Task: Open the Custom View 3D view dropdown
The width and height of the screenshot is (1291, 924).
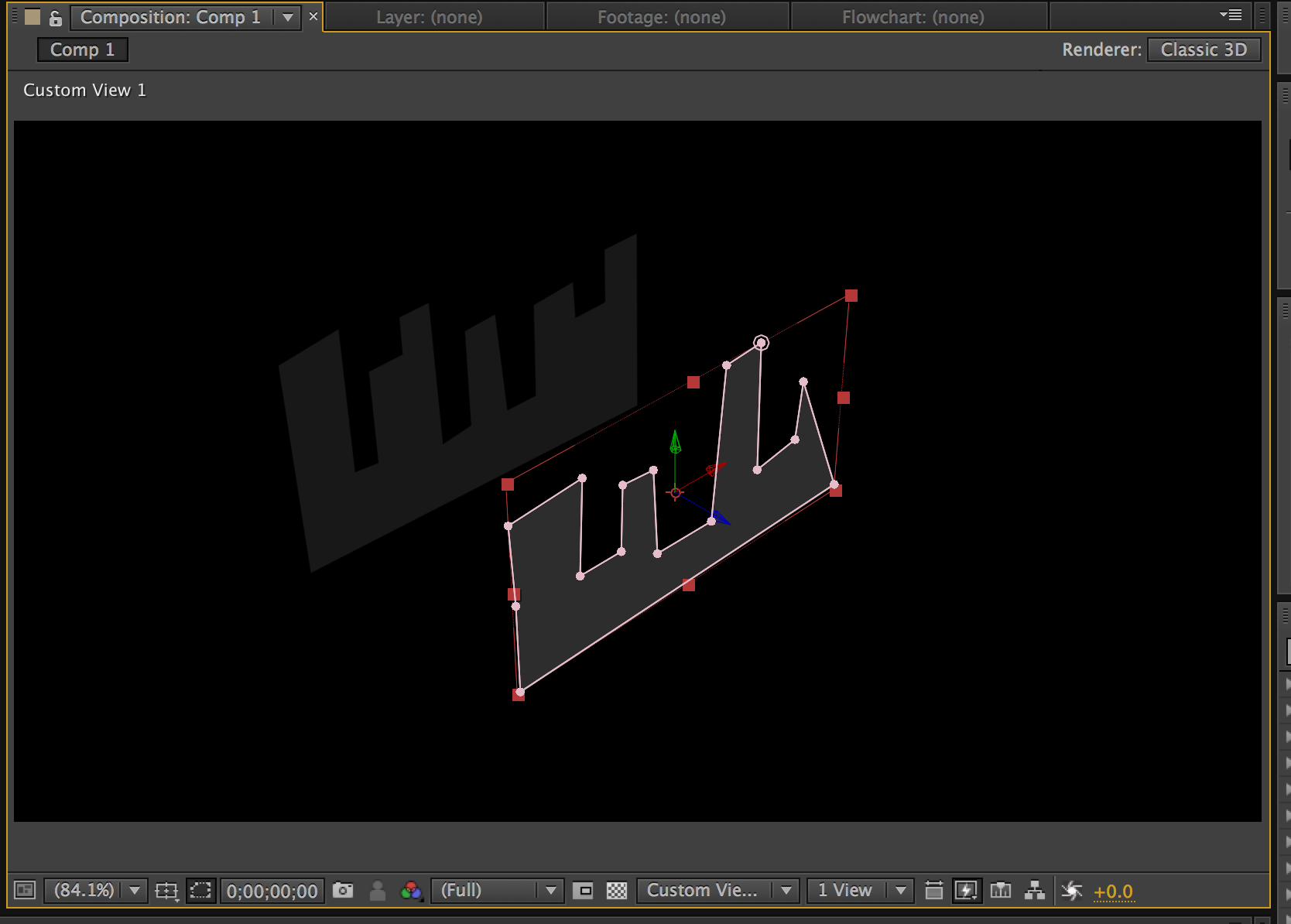Action: pyautogui.click(x=717, y=891)
